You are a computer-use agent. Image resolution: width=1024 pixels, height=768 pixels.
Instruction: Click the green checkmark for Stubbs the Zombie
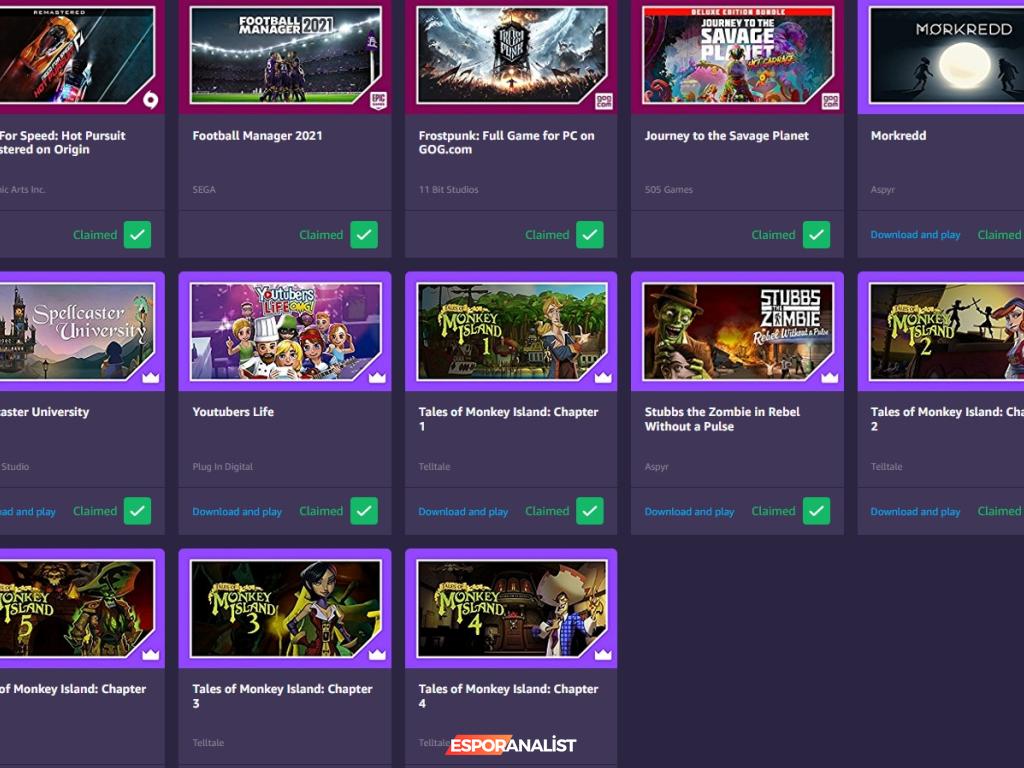[816, 511]
